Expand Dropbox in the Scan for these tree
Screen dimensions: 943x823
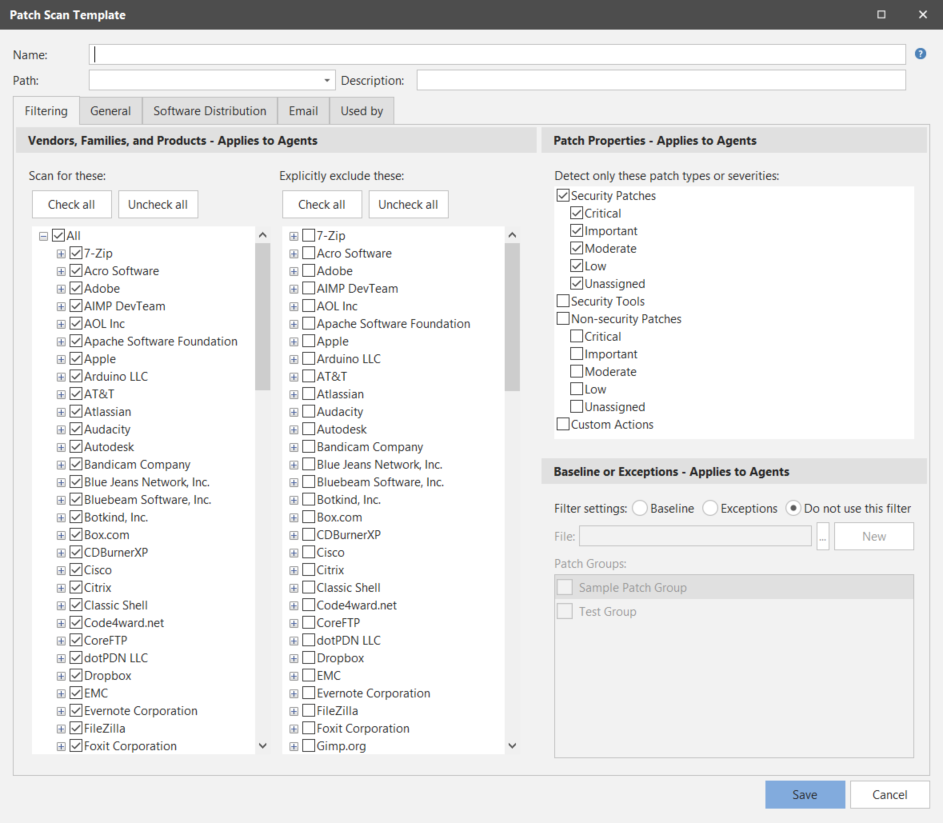tap(61, 676)
